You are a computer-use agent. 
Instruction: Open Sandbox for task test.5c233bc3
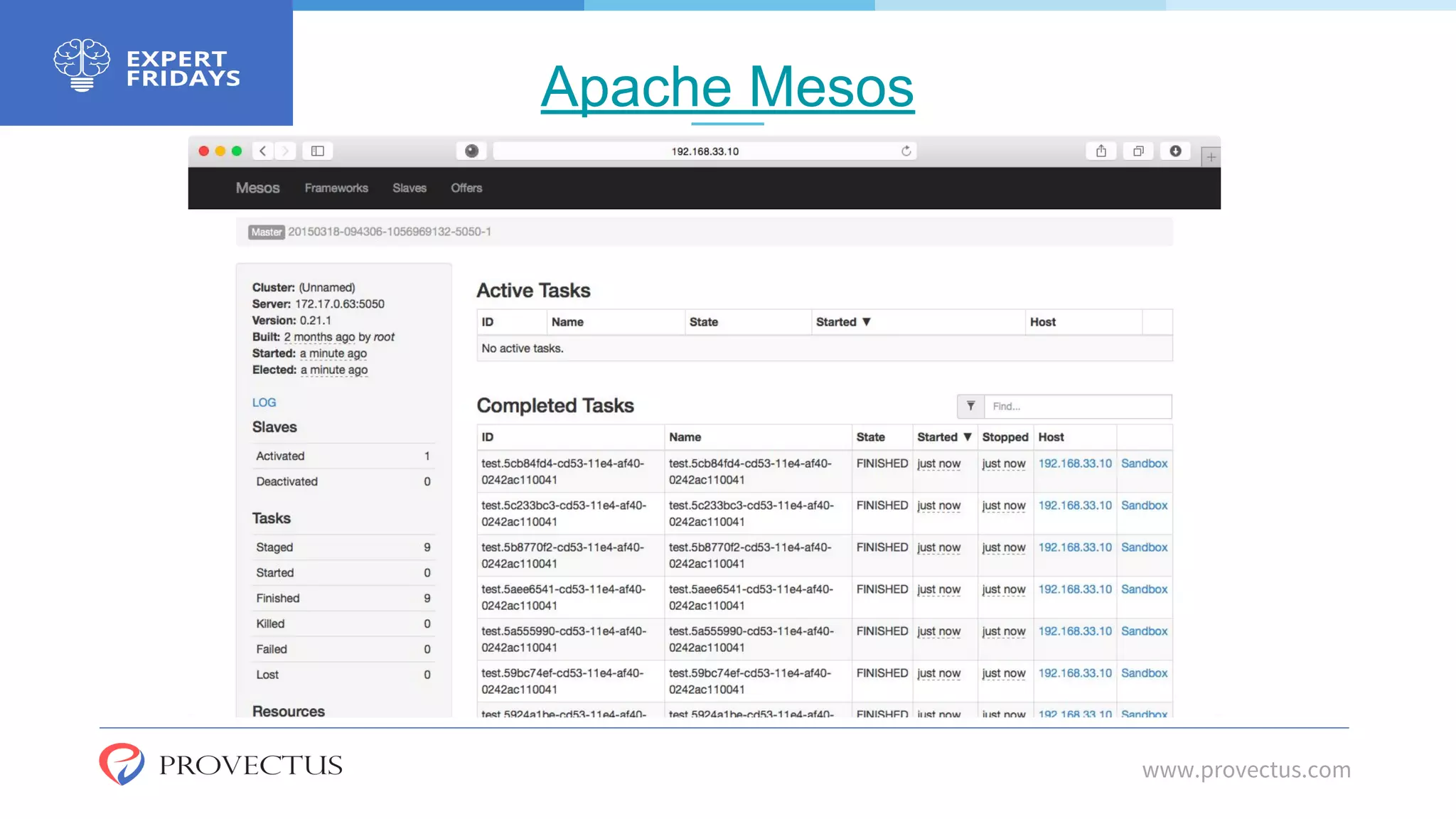(1145, 505)
